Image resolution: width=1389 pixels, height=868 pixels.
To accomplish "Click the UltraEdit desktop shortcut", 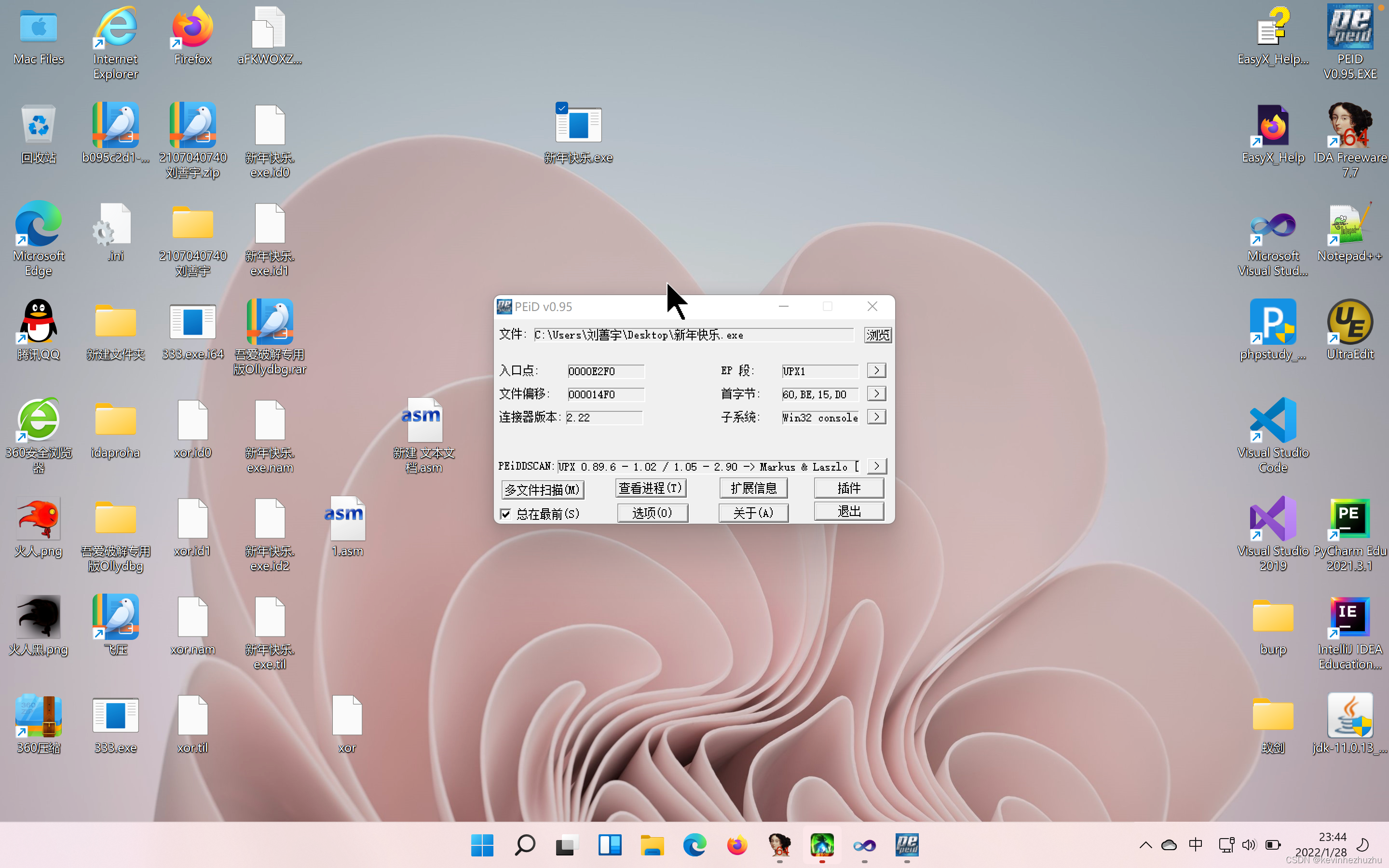I will click(1349, 323).
